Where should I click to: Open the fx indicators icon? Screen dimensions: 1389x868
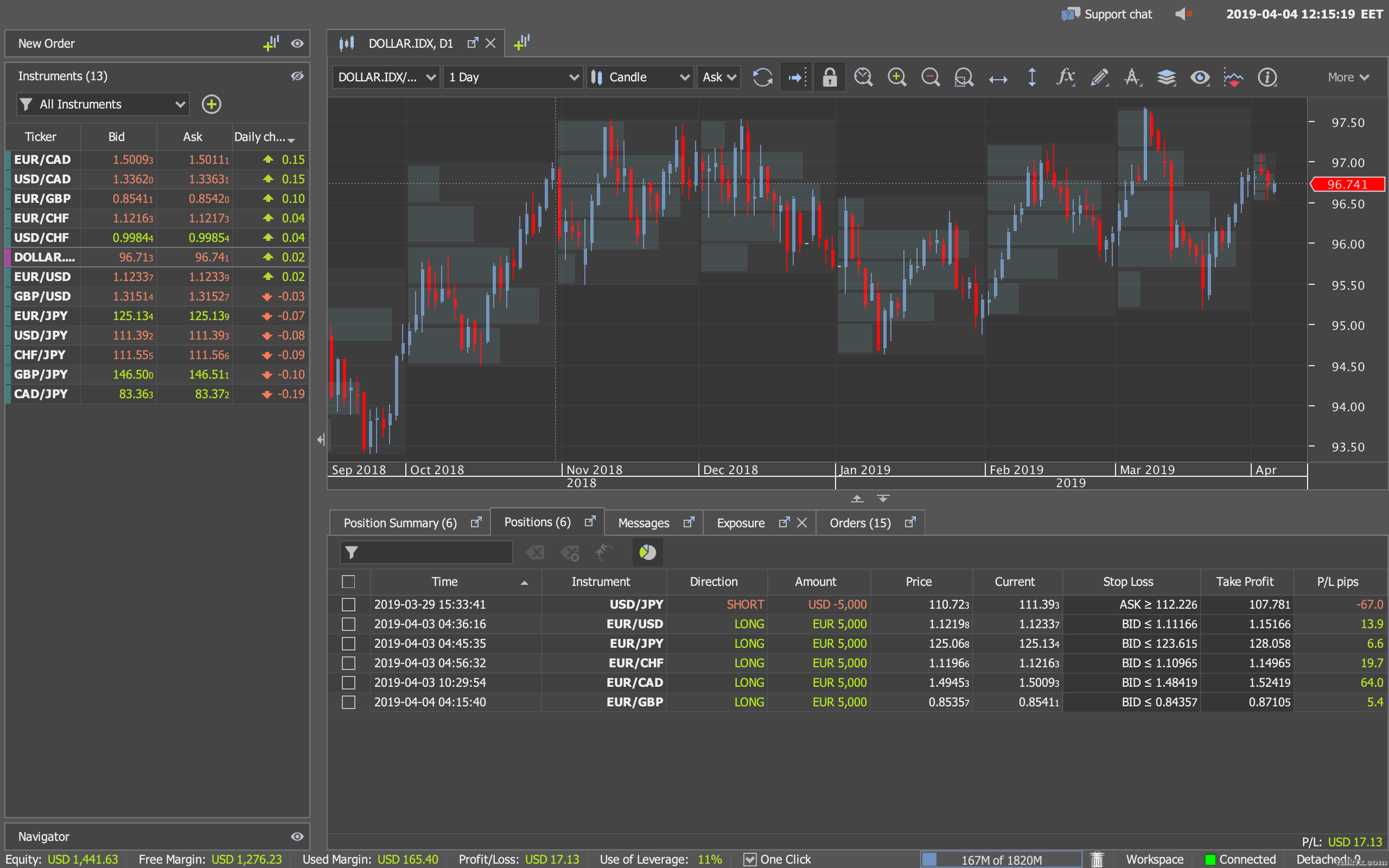pyautogui.click(x=1065, y=77)
